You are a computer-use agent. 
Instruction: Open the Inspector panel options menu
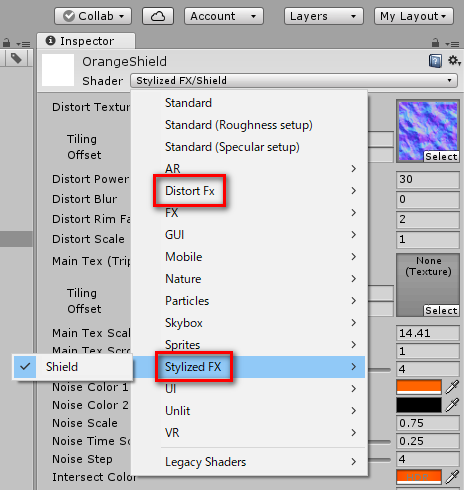coord(452,44)
